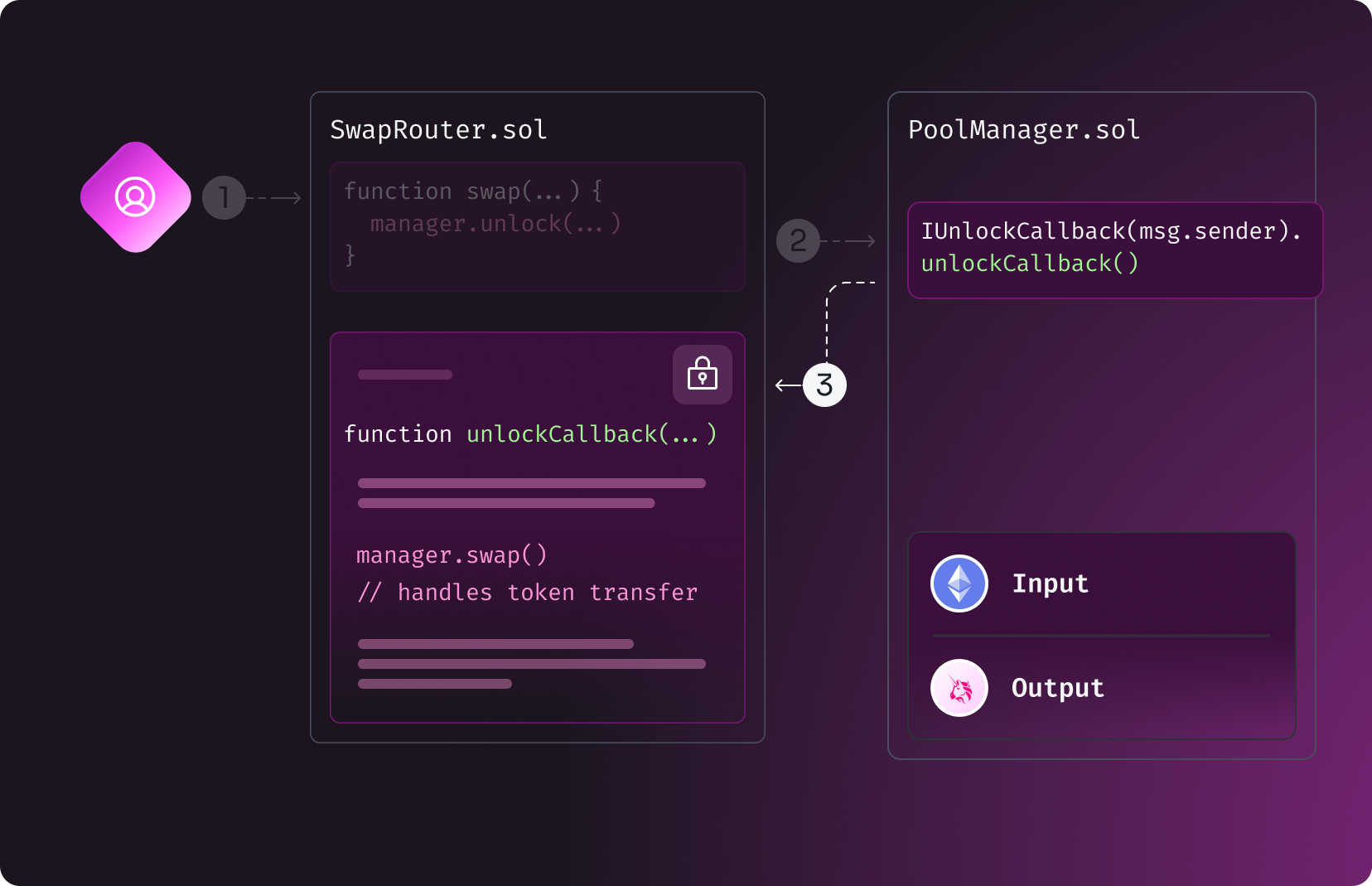The width and height of the screenshot is (1372, 886).
Task: Click the green unlockCallback() text in PoolManager
Action: coord(1030,264)
